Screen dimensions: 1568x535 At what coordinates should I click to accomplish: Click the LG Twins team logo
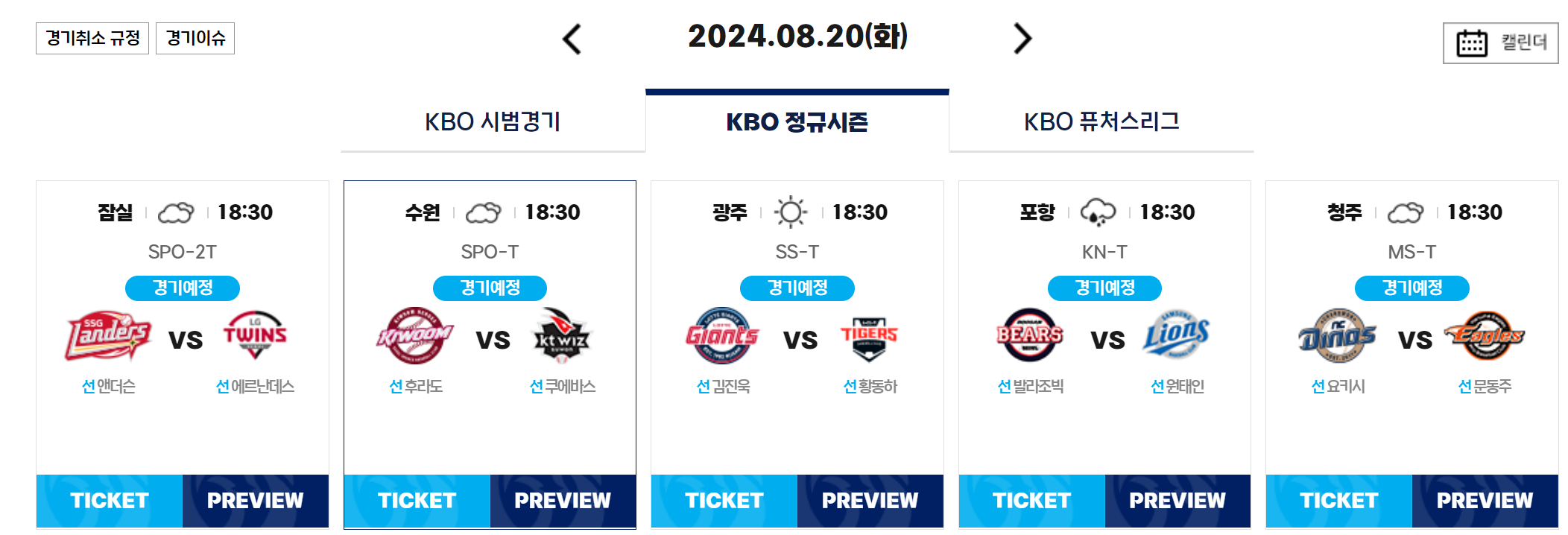pos(255,335)
